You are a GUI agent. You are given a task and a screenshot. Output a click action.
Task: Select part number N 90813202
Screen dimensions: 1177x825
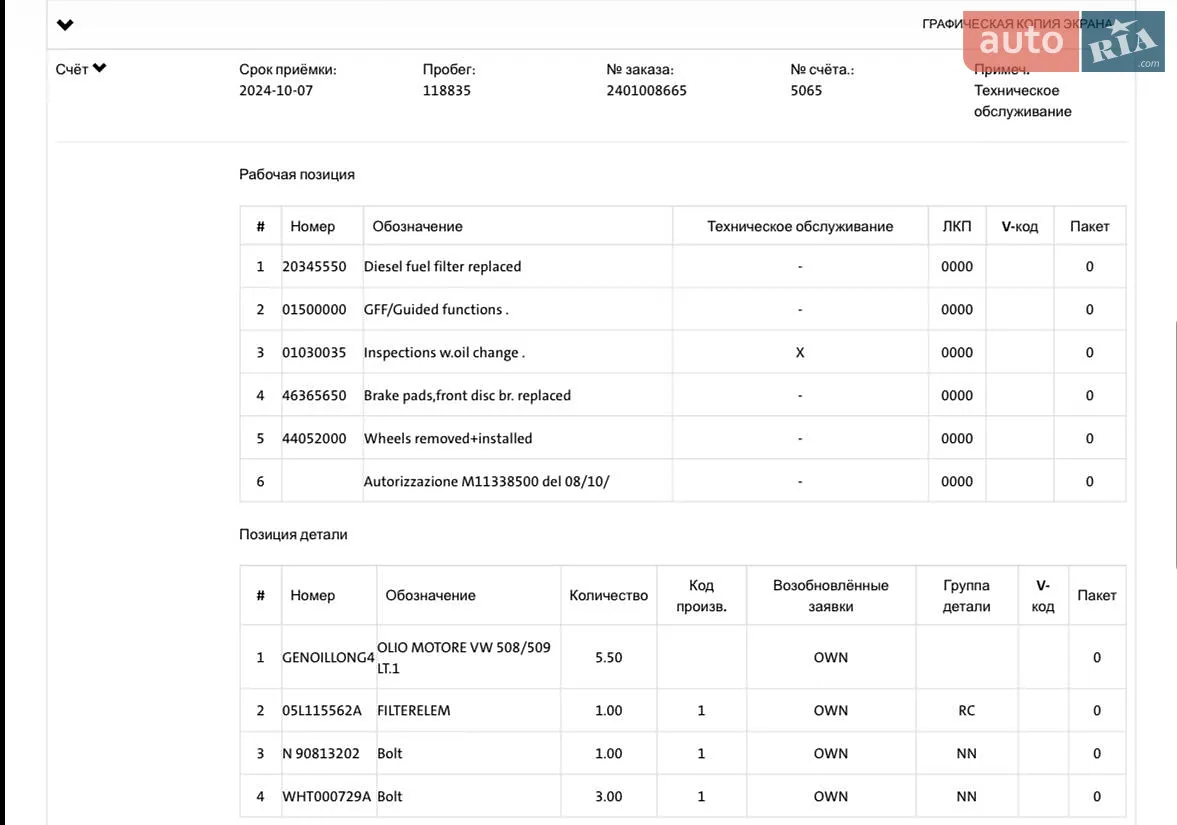[x=321, y=753]
